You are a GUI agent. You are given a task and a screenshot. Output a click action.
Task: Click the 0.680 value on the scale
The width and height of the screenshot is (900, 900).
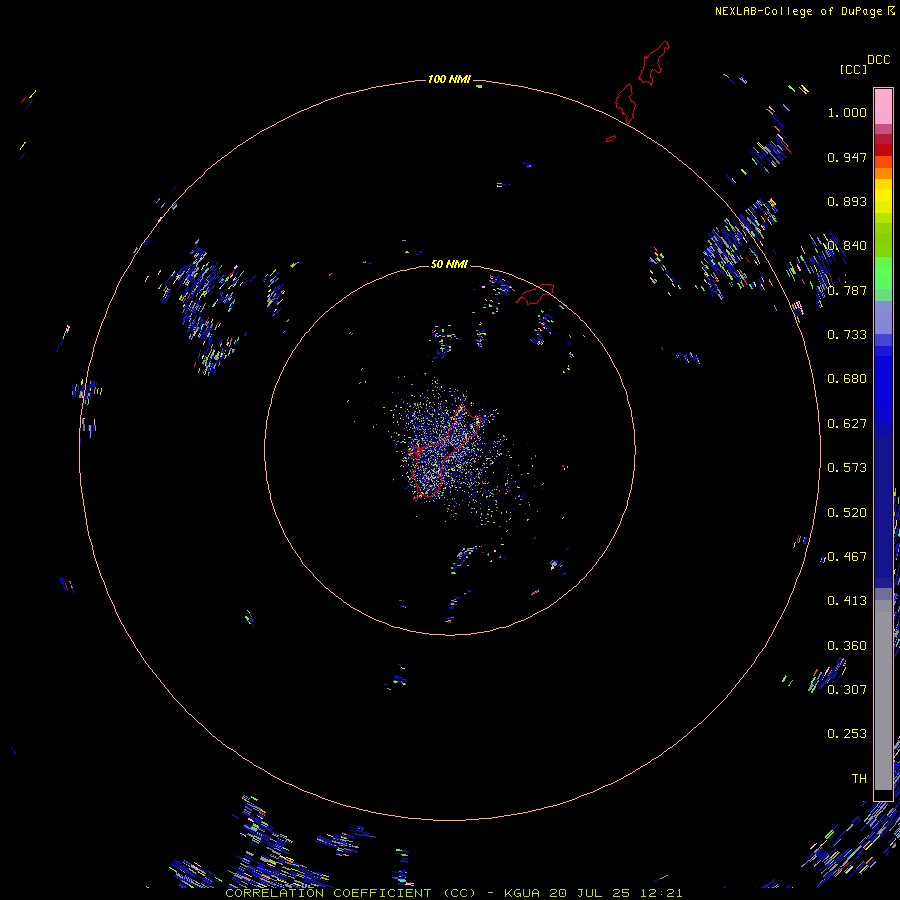[x=847, y=379]
